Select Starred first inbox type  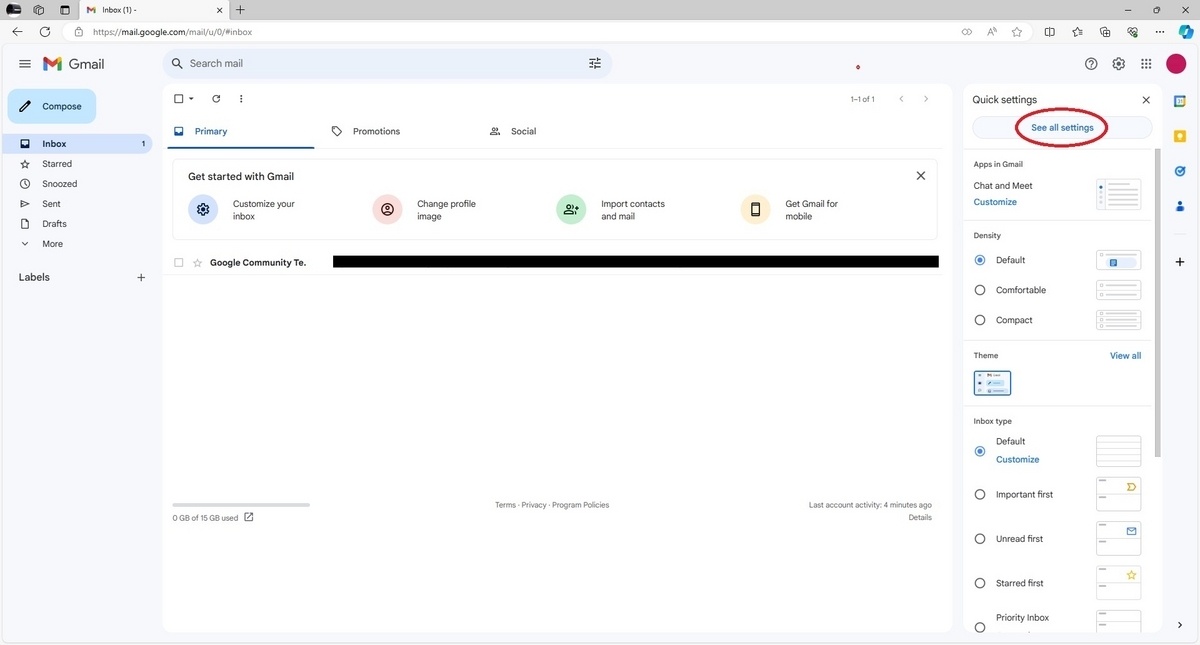980,583
